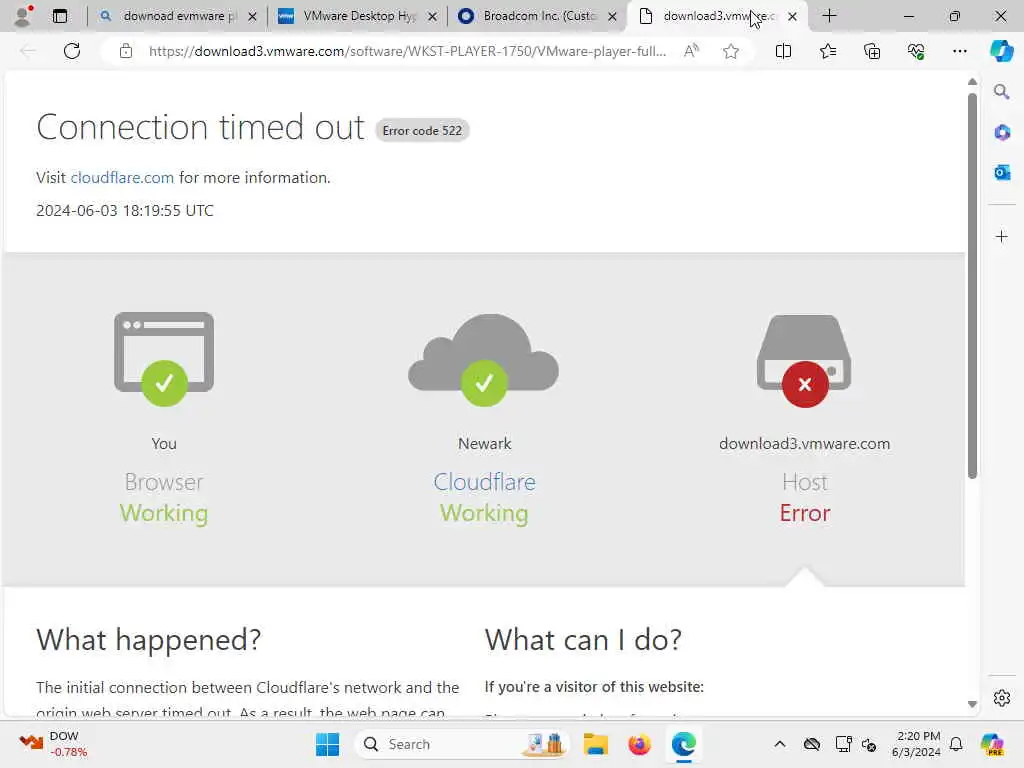Open the cloud sync tray icon
Image resolution: width=1024 pixels, height=768 pixels.
[x=812, y=744]
